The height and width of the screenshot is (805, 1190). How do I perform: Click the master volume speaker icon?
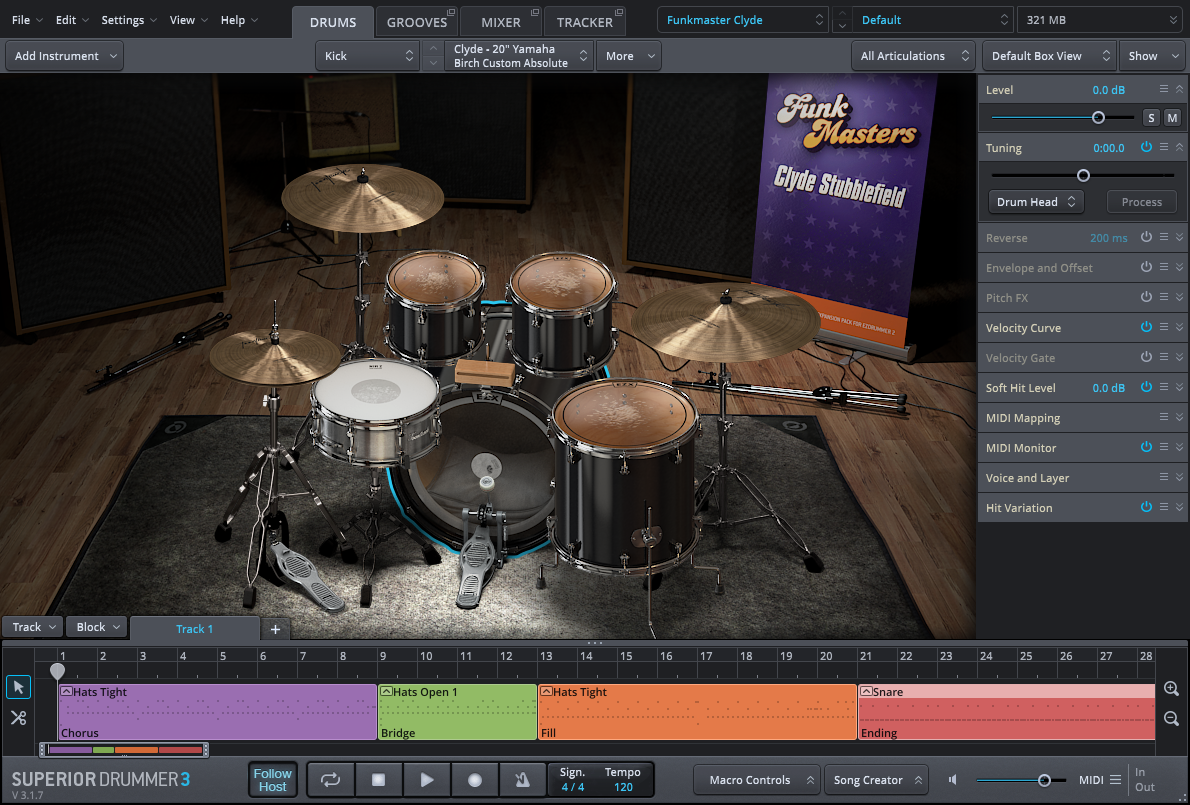[953, 780]
